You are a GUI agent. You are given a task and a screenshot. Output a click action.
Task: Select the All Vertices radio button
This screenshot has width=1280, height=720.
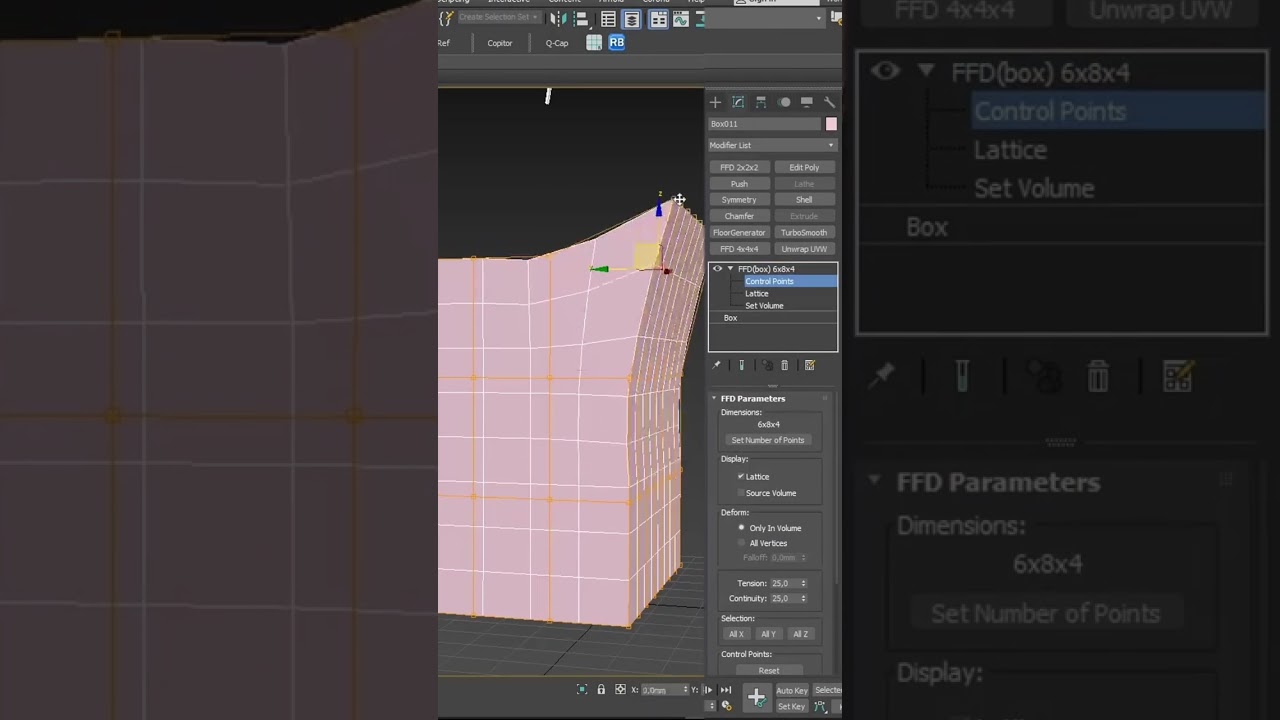741,543
